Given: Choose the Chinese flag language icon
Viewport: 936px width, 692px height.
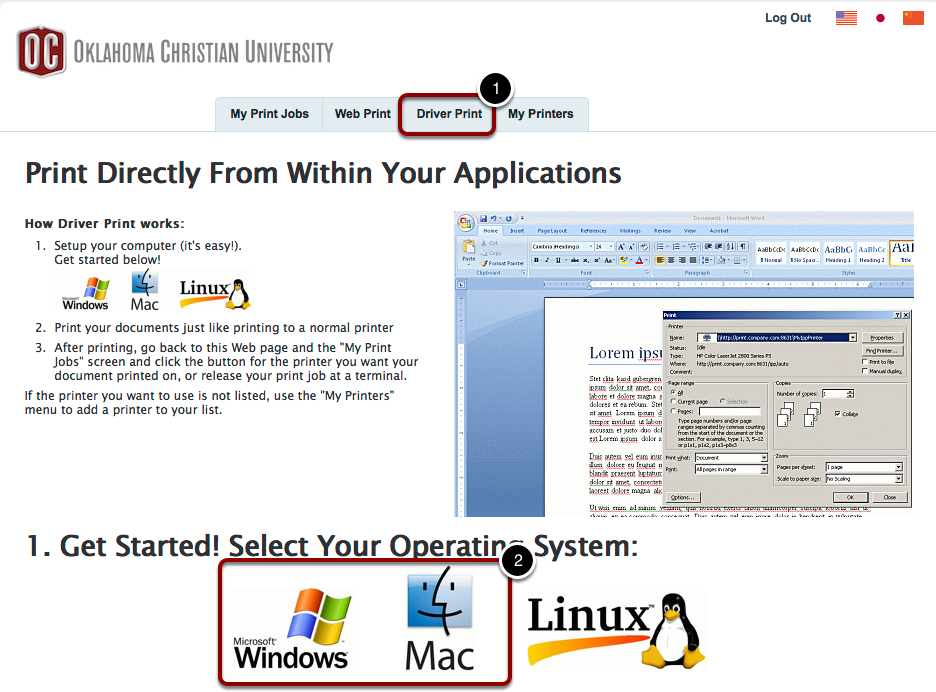Looking at the screenshot, I should tap(913, 18).
